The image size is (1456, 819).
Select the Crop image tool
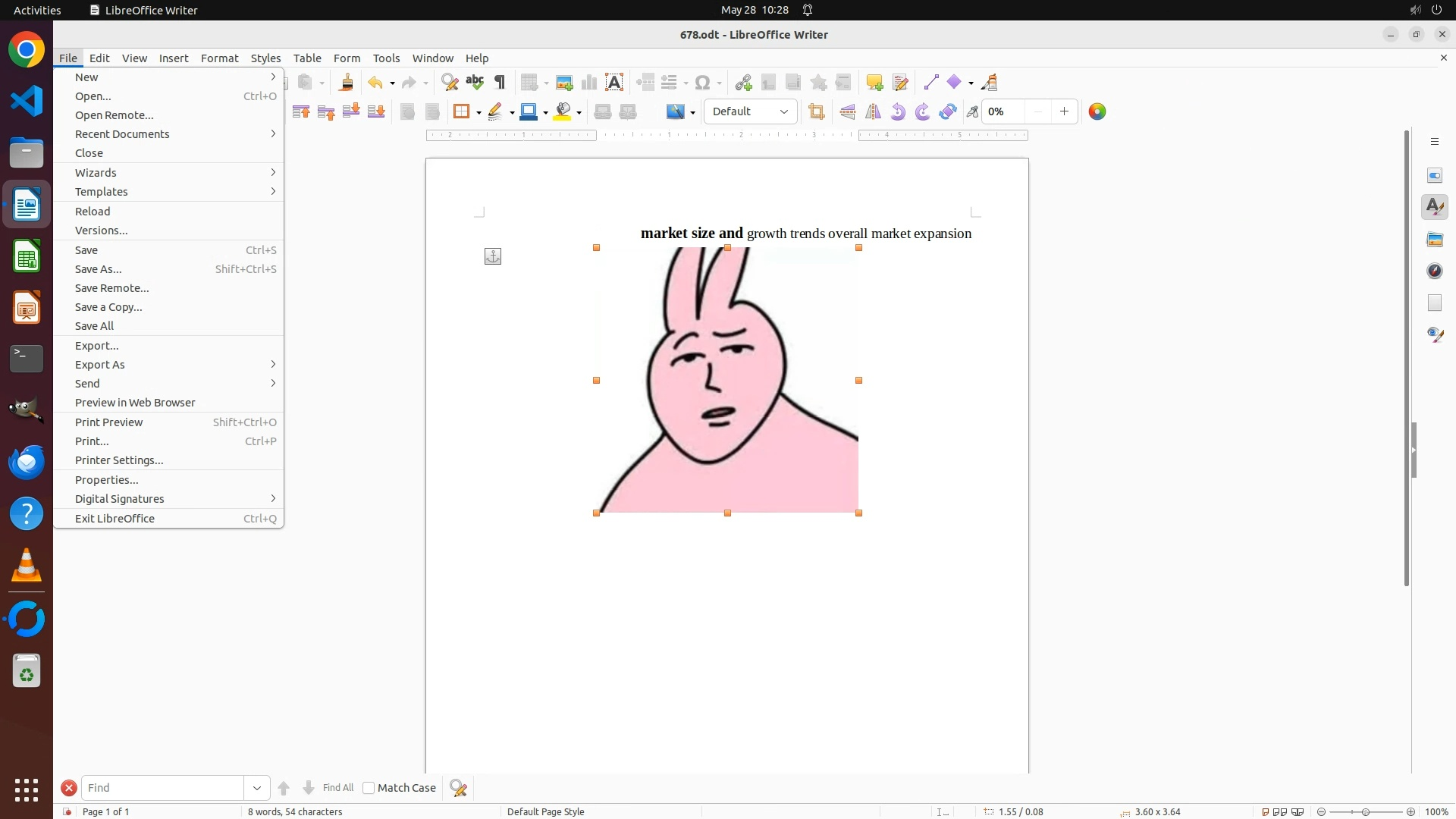coord(817,112)
